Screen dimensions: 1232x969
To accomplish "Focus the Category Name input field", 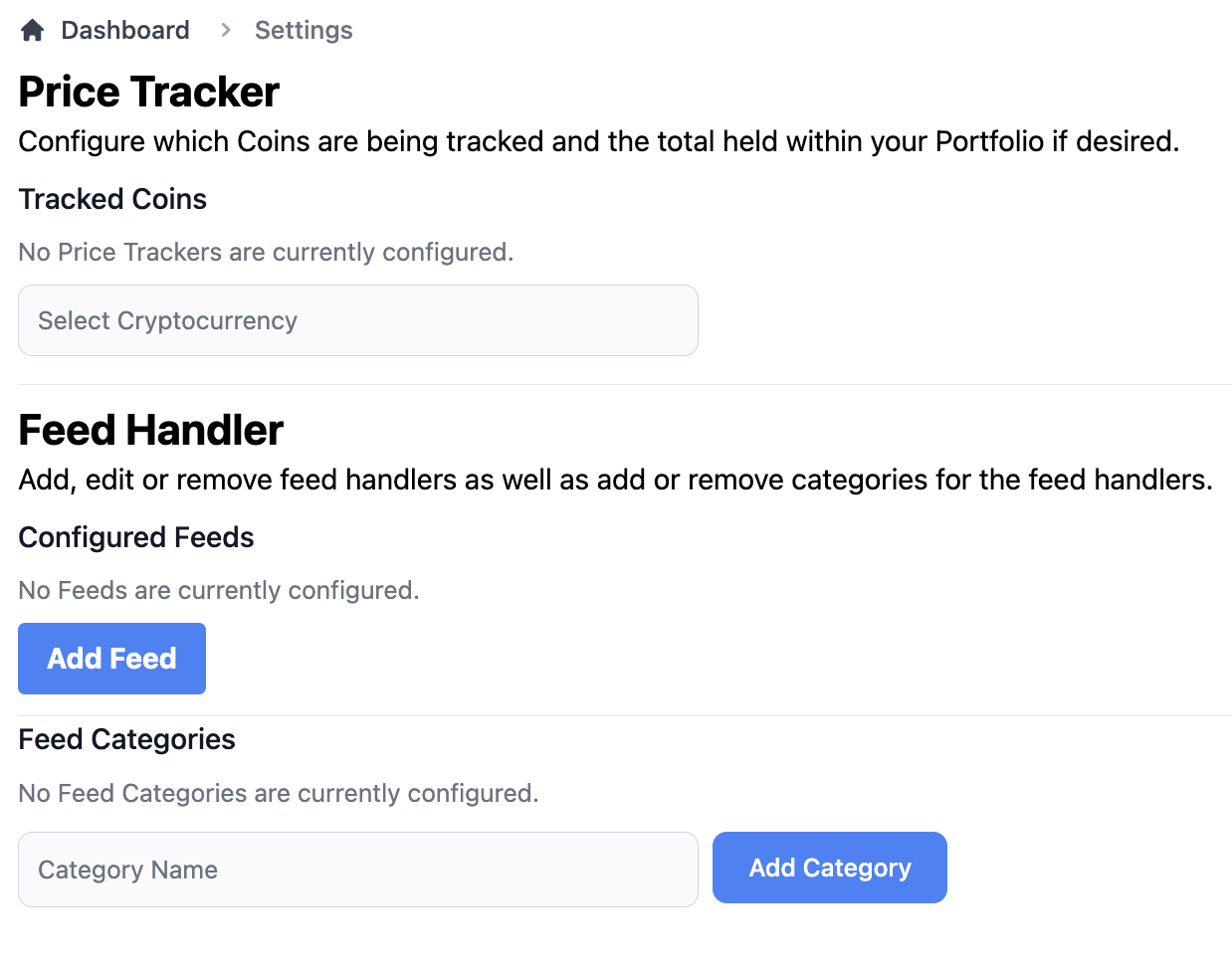I will coord(358,870).
